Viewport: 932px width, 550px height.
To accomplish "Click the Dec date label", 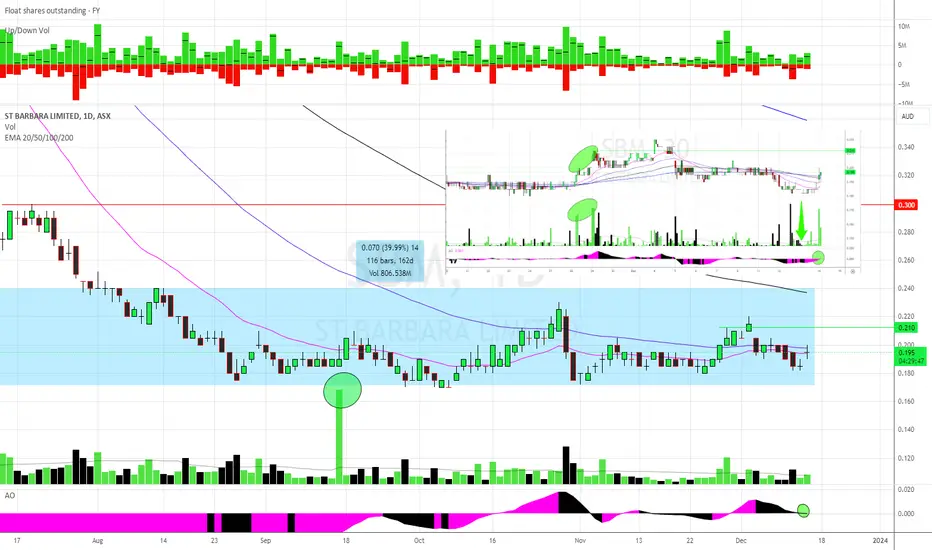I will (741, 540).
